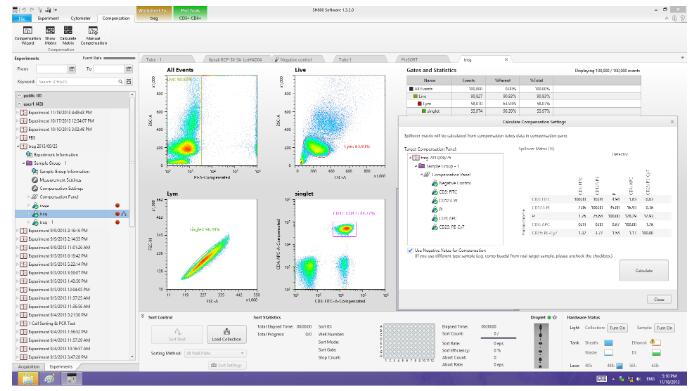Click Close in the compensation settings dialog
700x391 pixels.
[659, 299]
